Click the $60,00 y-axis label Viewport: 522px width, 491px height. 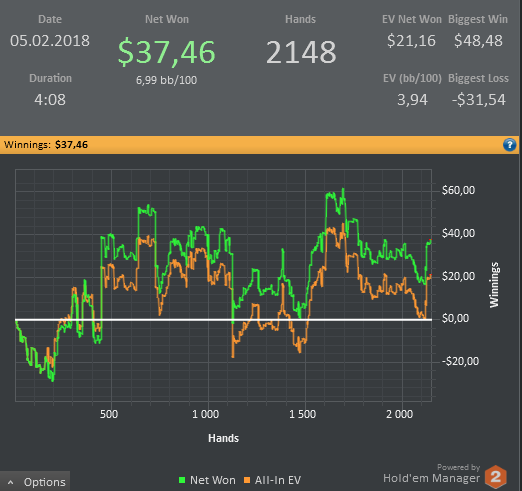tap(458, 190)
